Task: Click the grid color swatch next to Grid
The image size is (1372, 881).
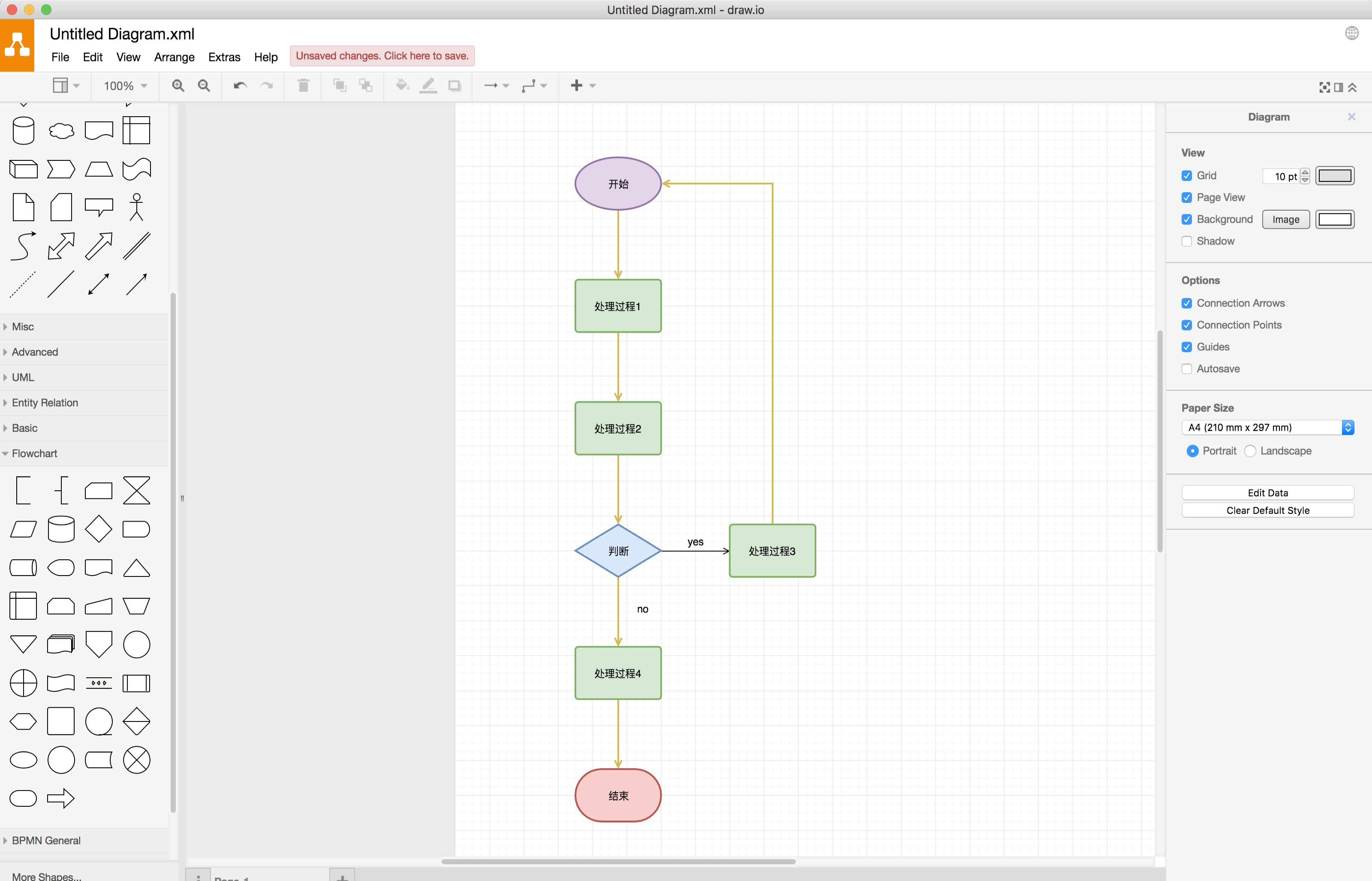Action: coord(1336,175)
